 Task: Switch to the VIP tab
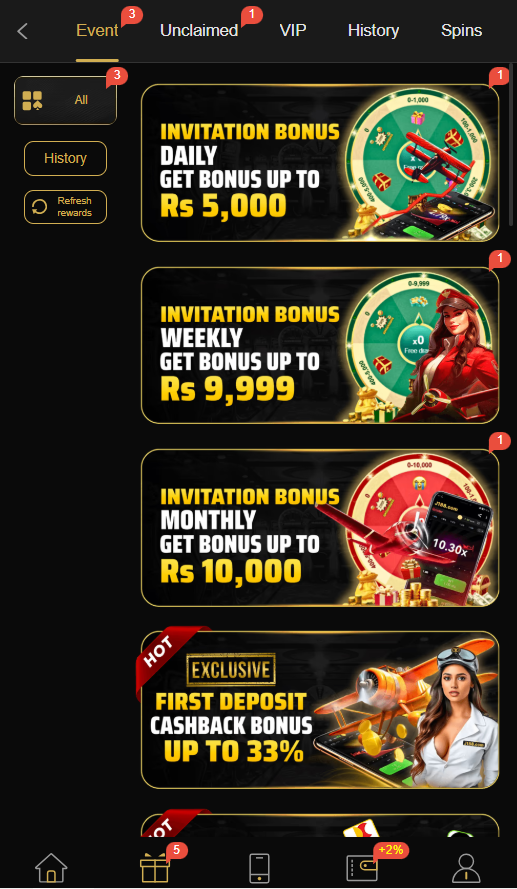[293, 31]
